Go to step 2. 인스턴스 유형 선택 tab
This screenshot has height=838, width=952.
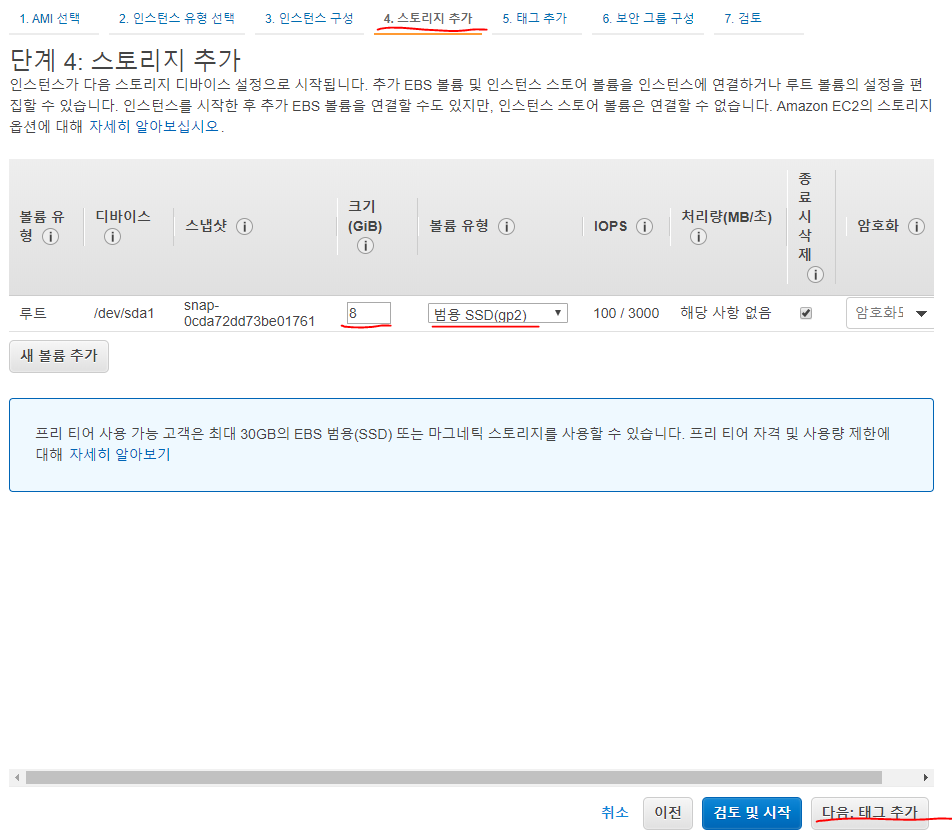pyautogui.click(x=177, y=18)
